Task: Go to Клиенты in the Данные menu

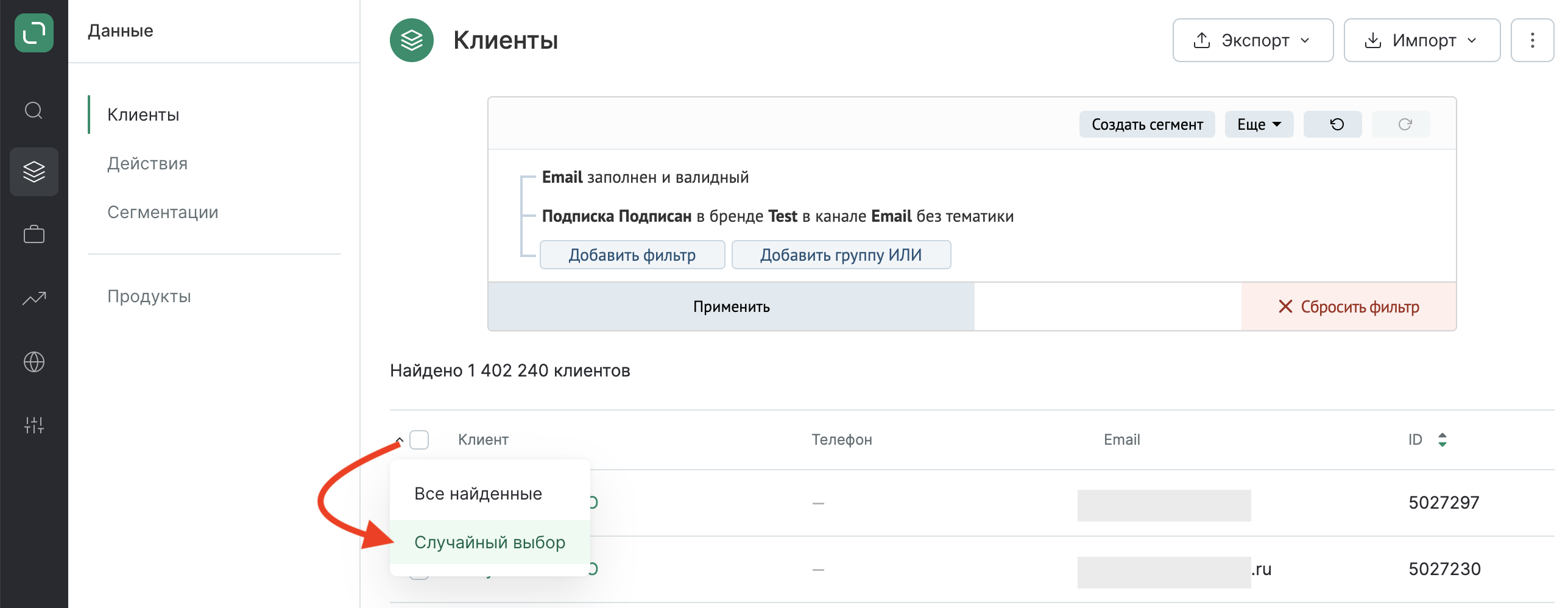Action: click(x=143, y=115)
